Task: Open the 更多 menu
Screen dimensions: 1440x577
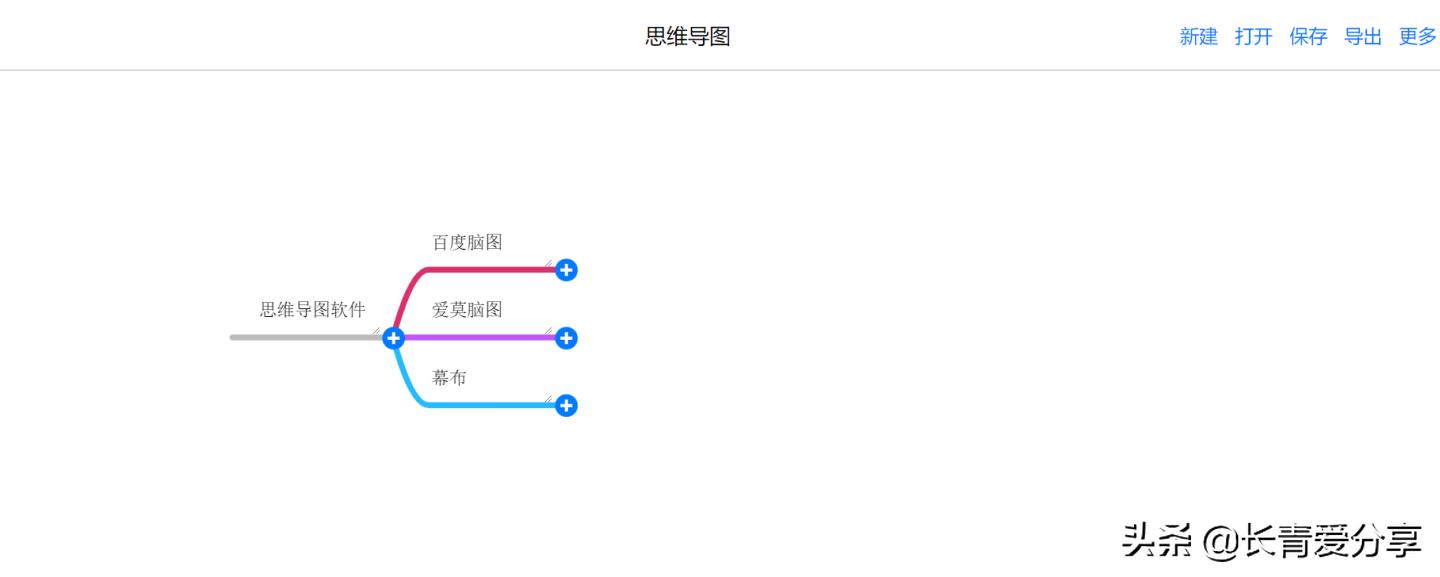Action: pyautogui.click(x=1416, y=37)
